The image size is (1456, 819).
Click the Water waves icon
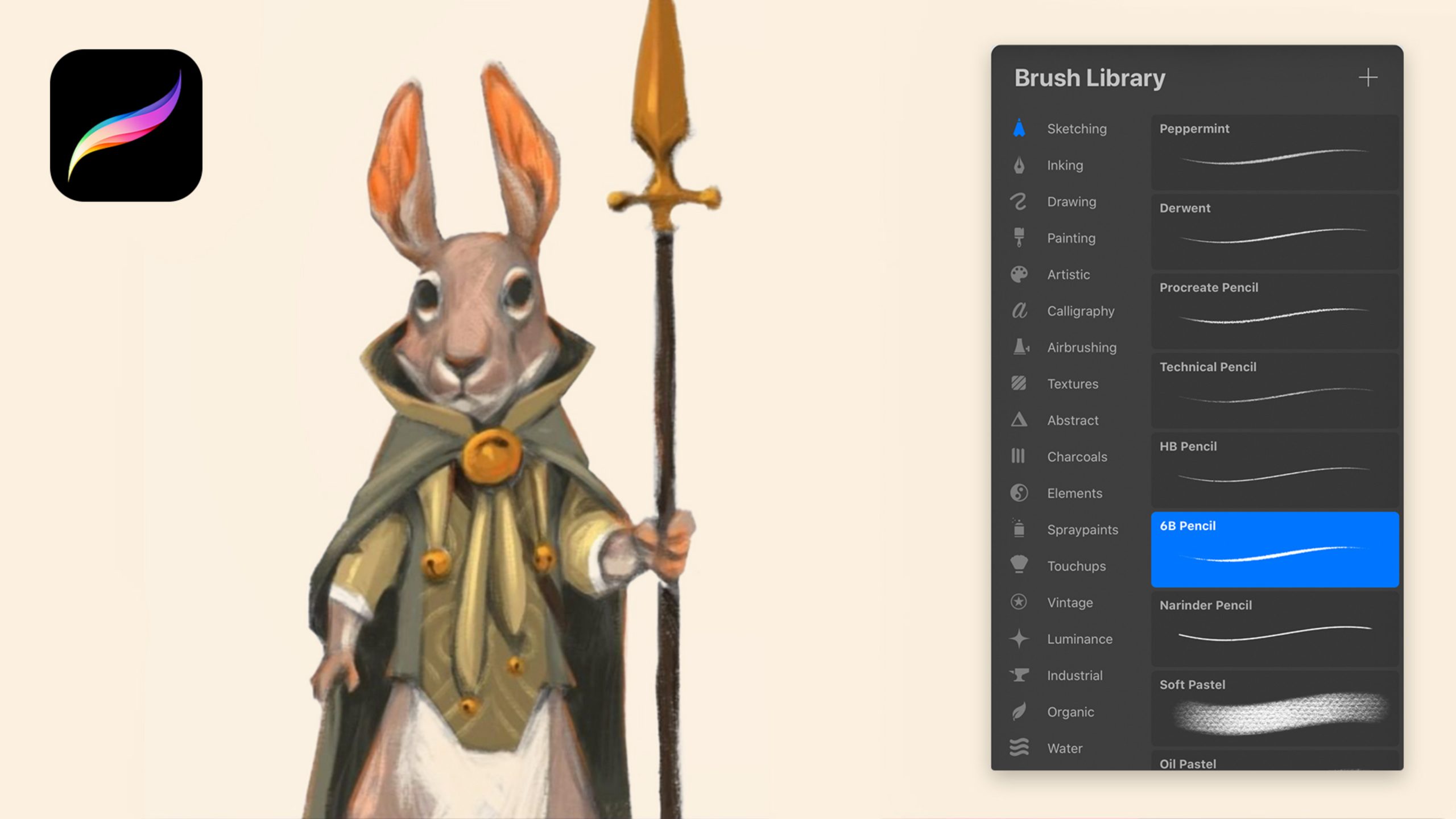[x=1019, y=747]
